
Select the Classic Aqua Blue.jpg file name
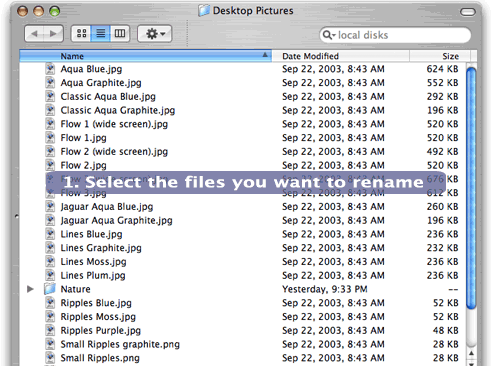point(108,97)
